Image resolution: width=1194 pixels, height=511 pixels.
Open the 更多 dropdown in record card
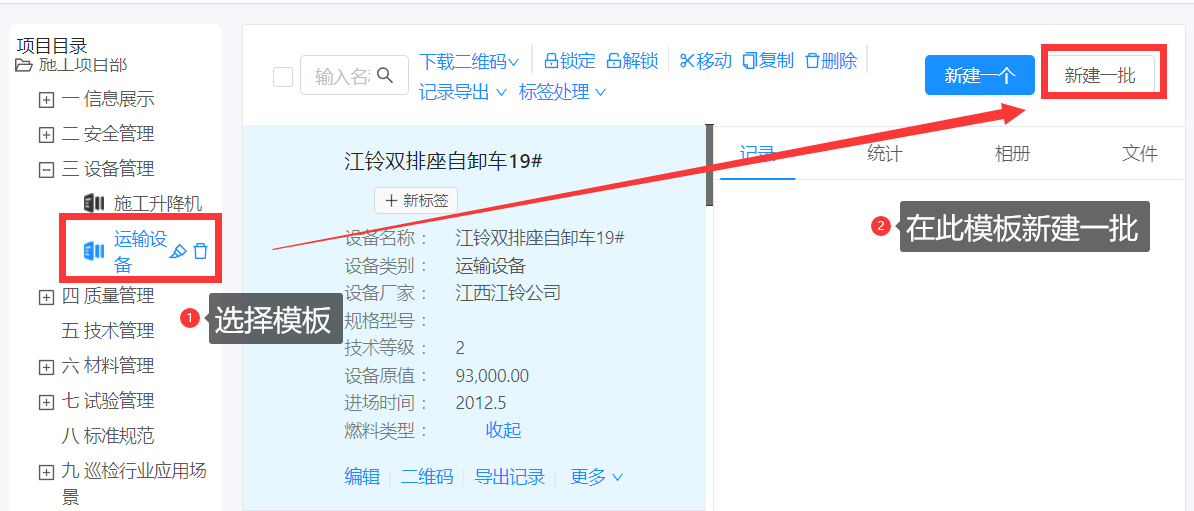coord(596,477)
